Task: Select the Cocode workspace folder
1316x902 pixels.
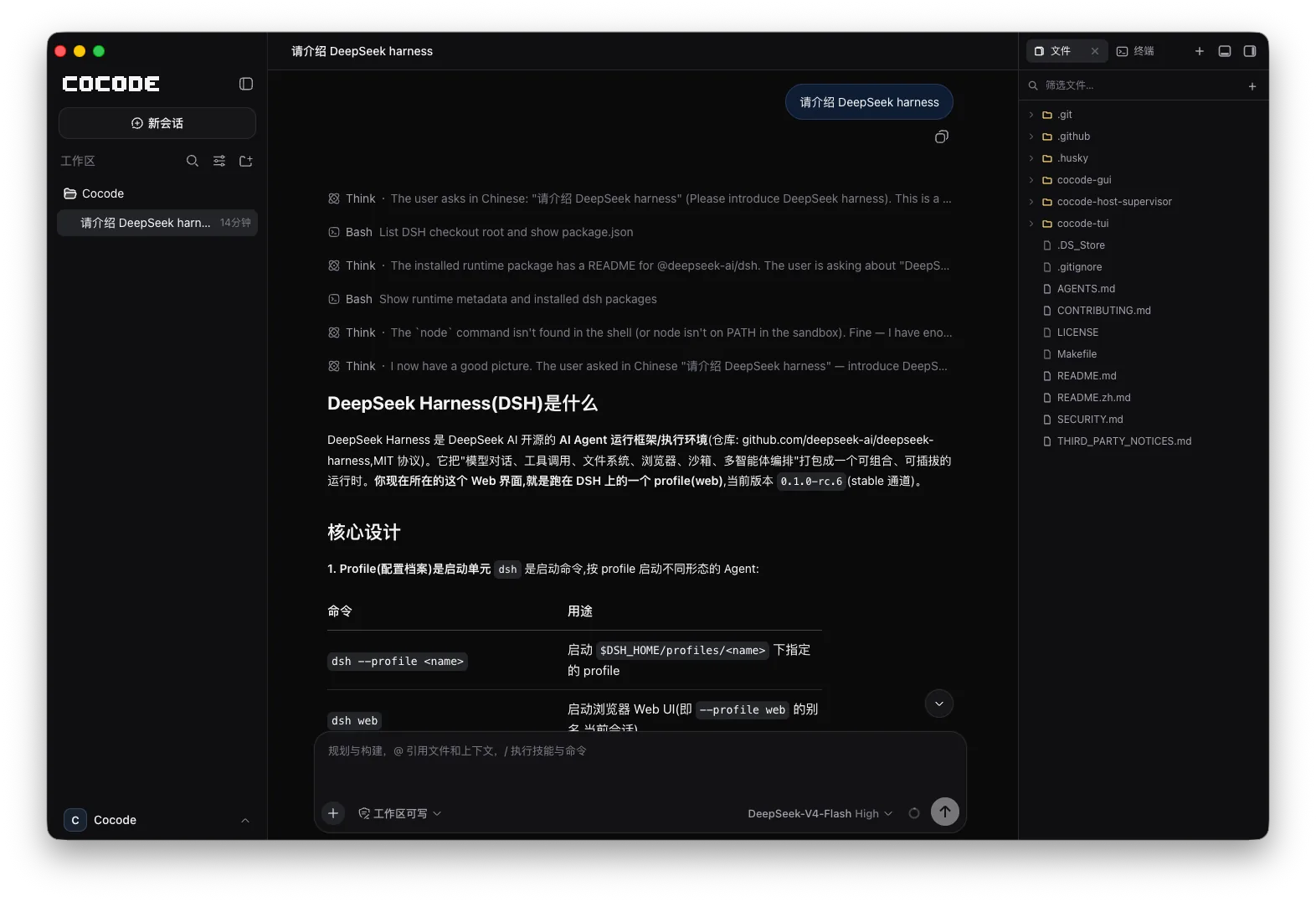Action: 157,193
